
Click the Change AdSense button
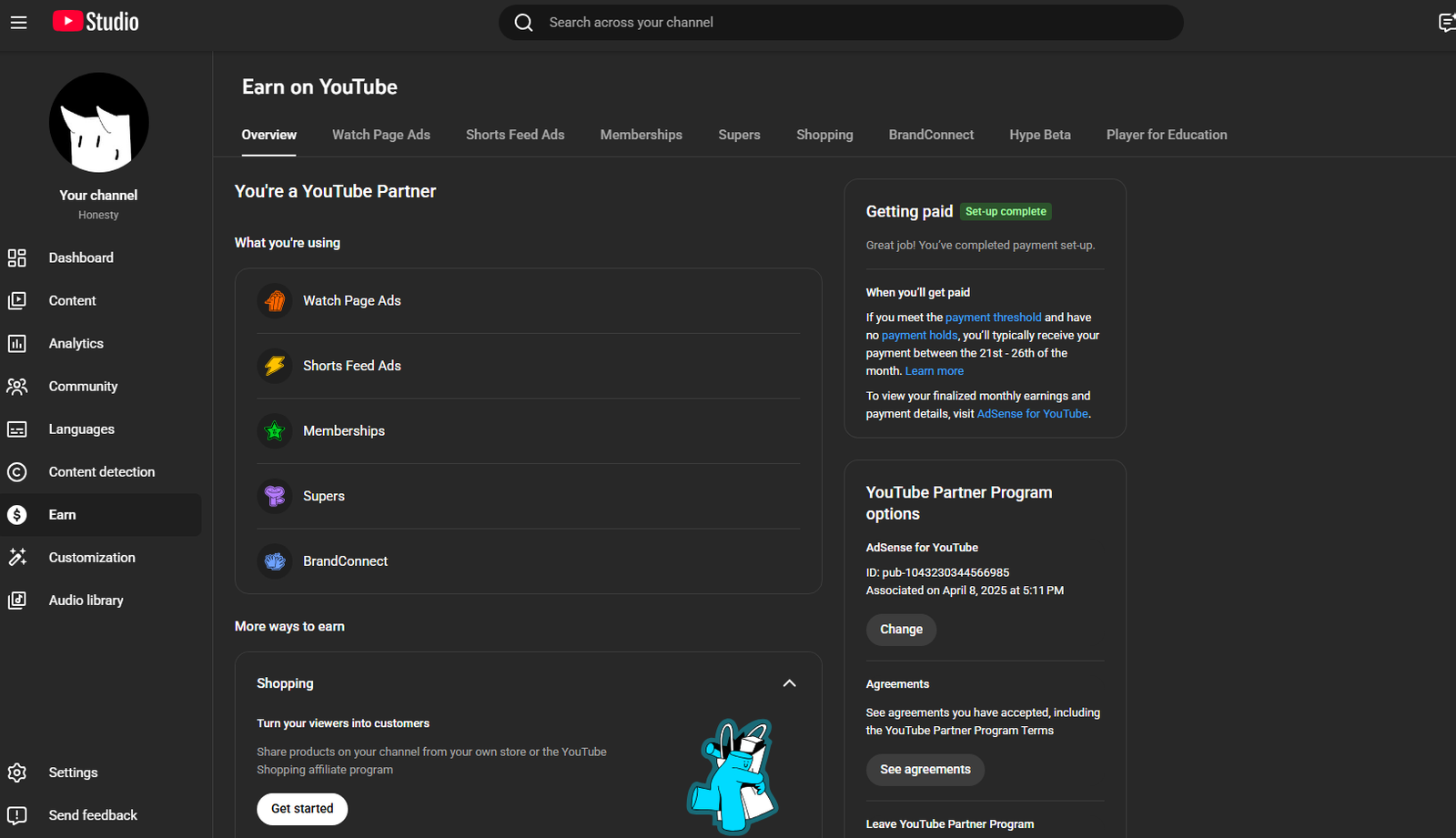pyautogui.click(x=901, y=630)
